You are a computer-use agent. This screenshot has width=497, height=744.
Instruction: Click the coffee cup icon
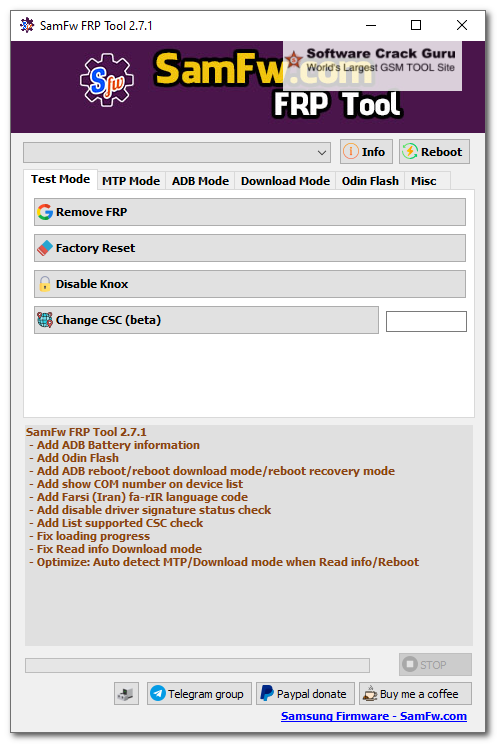[370, 694]
